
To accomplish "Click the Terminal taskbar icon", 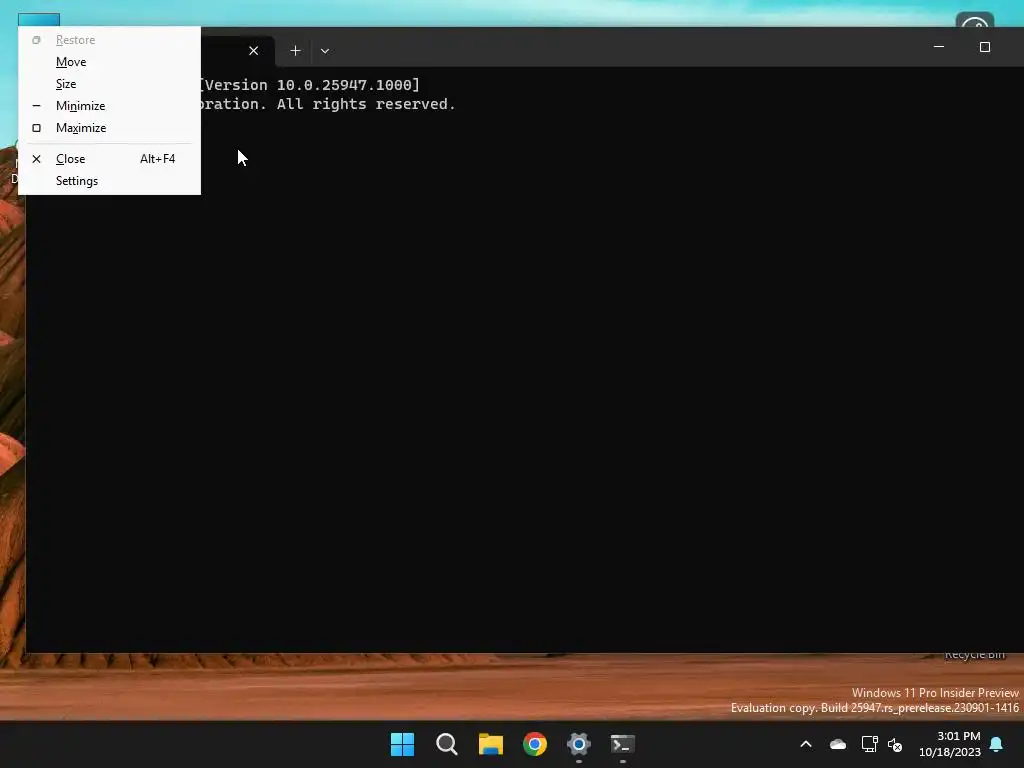I will click(x=623, y=744).
